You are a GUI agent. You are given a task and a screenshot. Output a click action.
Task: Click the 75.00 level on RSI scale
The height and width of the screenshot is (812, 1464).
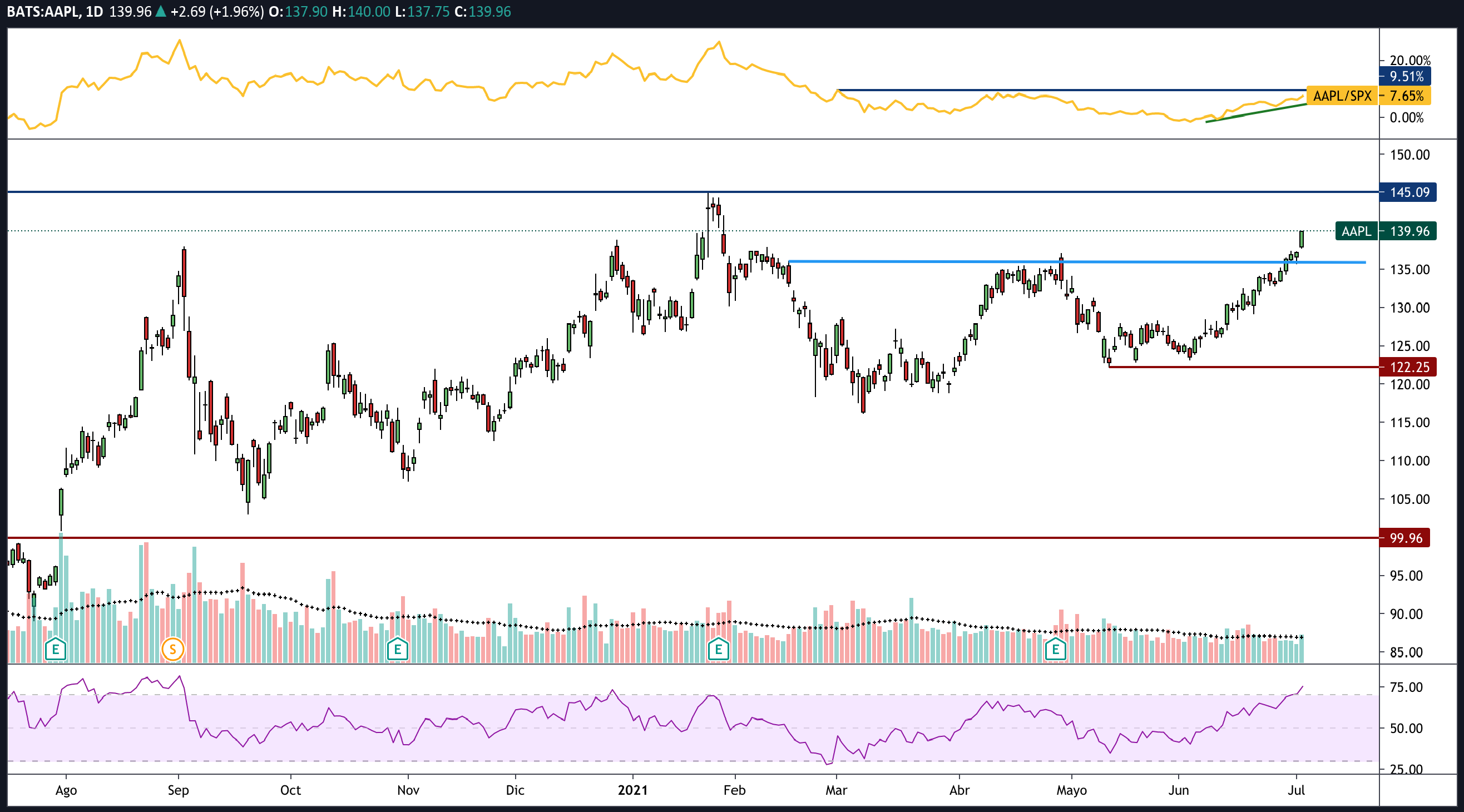pos(1406,687)
